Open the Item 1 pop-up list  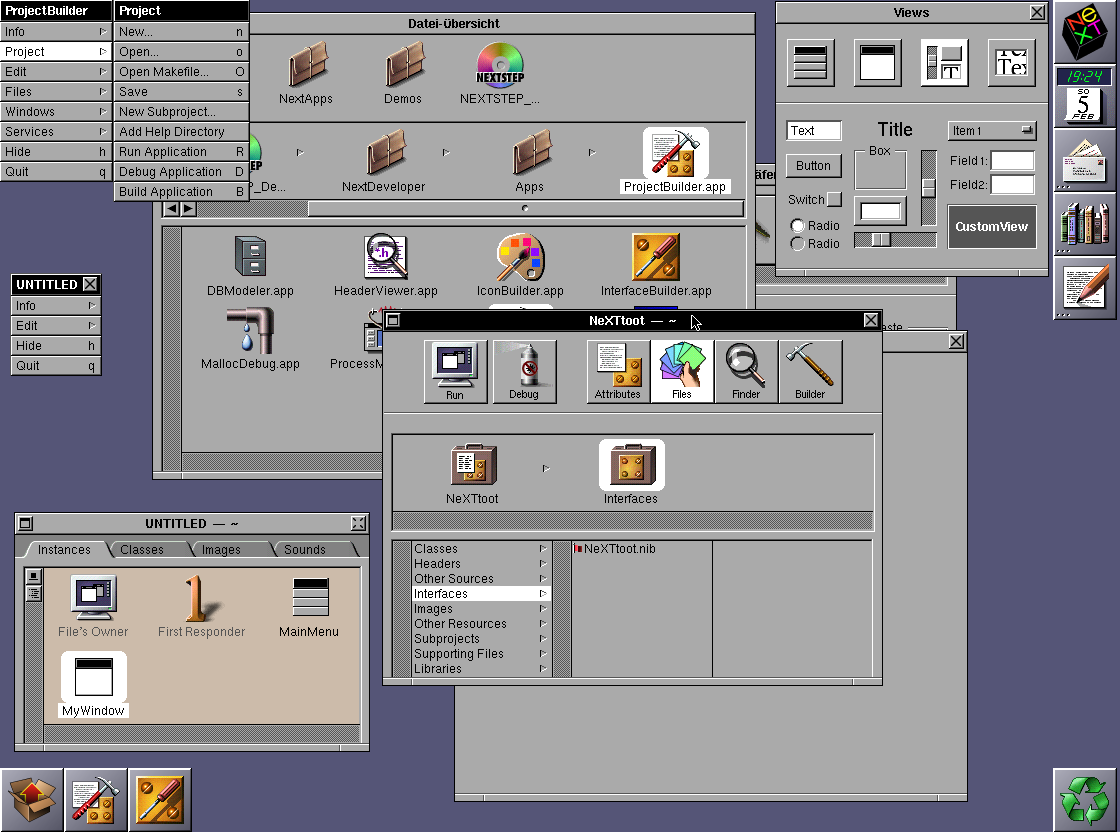991,131
